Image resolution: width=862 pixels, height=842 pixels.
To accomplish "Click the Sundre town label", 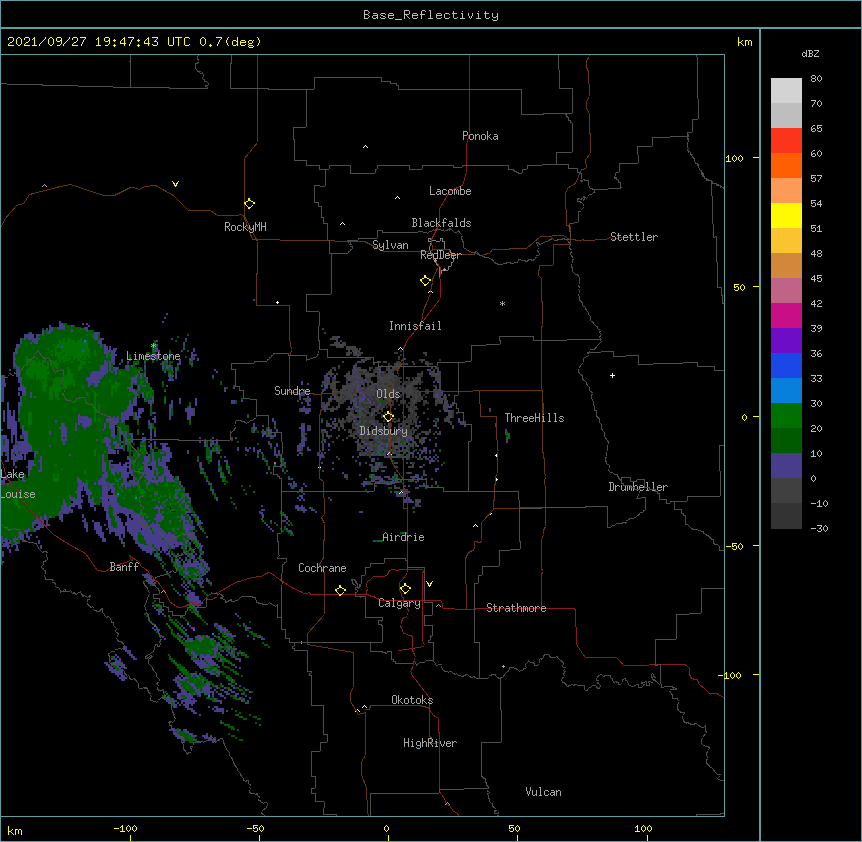I will 292,391.
